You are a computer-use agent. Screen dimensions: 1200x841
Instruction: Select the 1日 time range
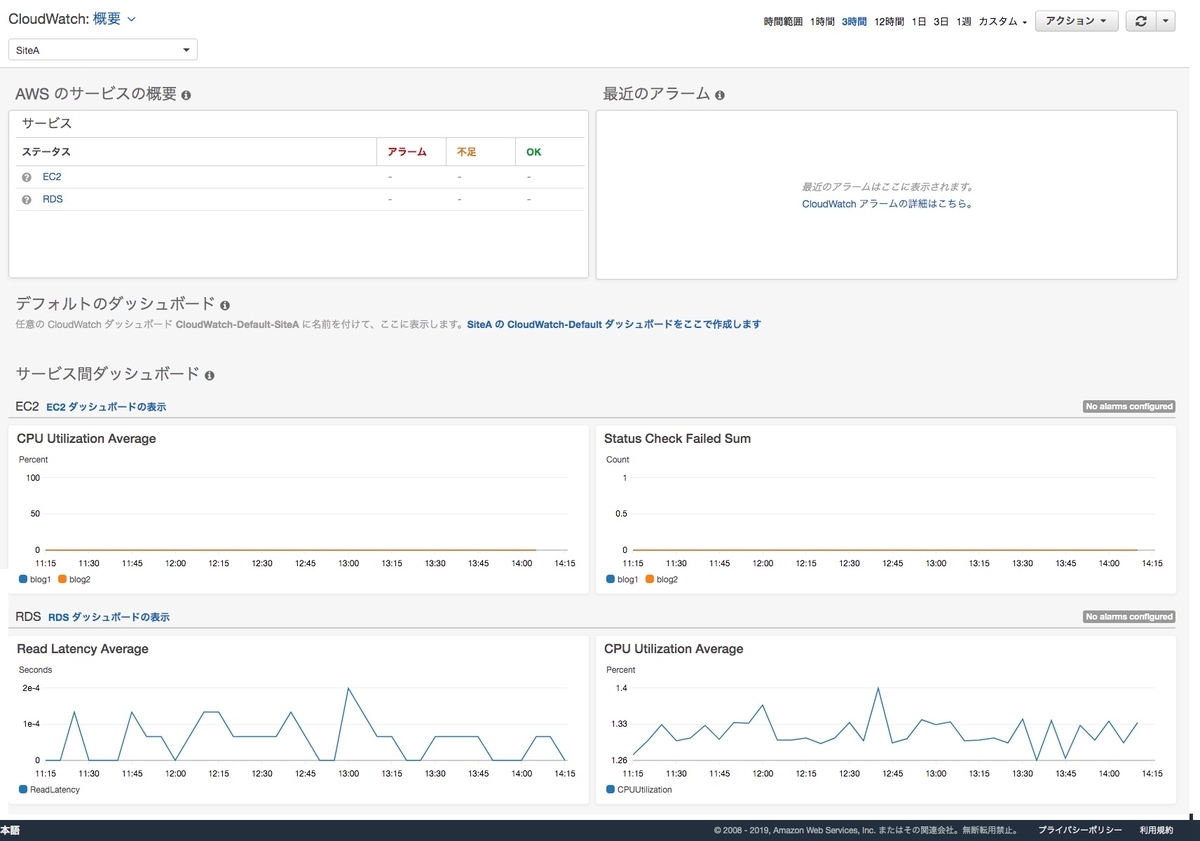(x=919, y=21)
